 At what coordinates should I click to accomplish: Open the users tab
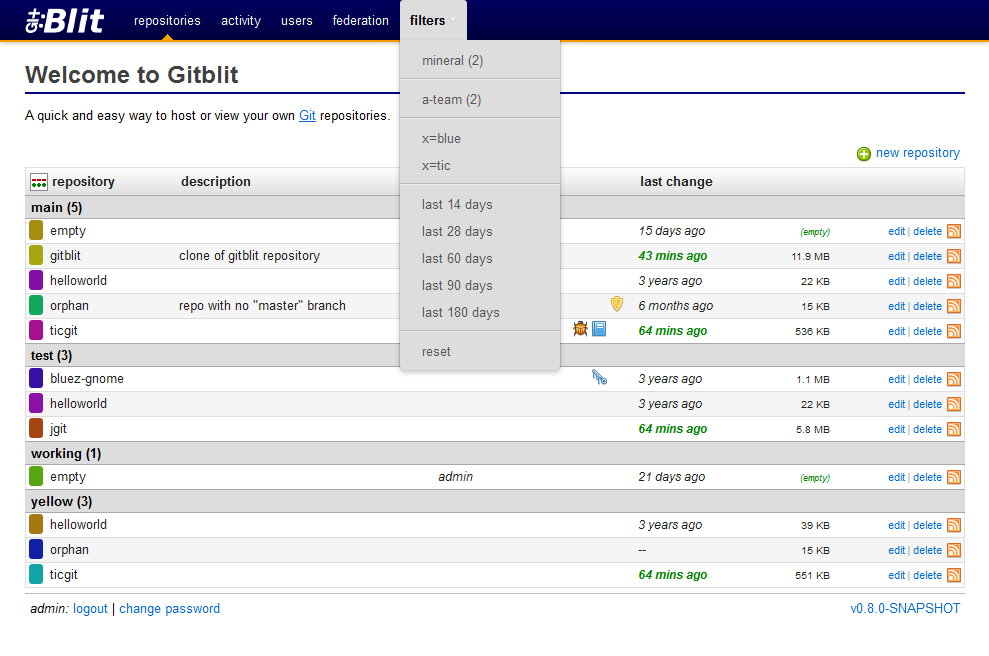296,21
